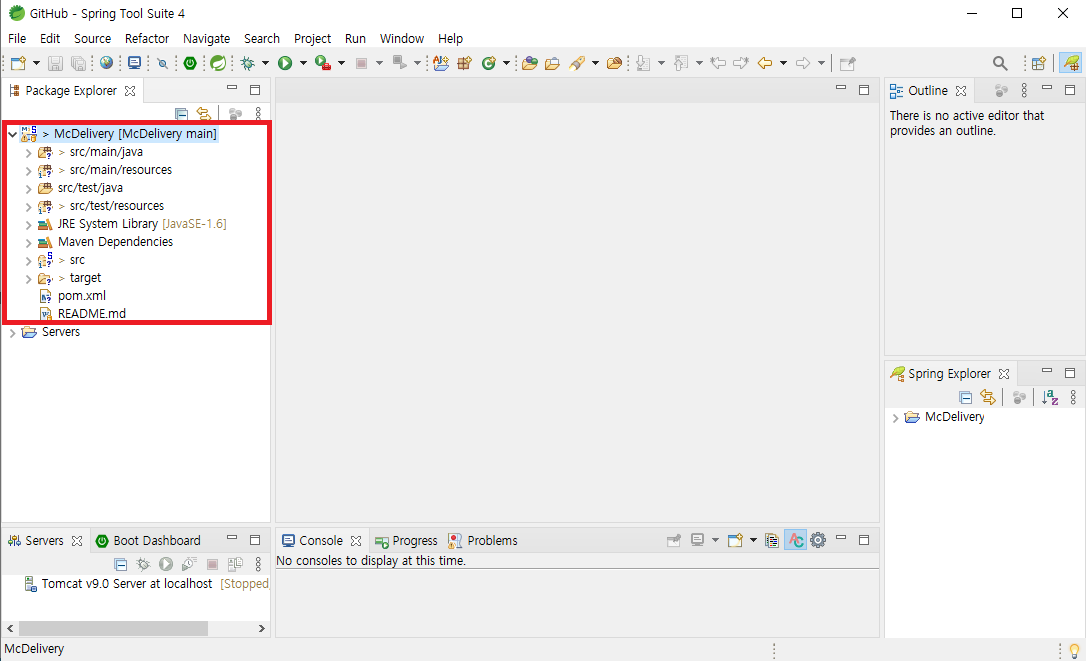Click the green Spring leaf toolbar icon
1086x661 pixels.
click(218, 63)
